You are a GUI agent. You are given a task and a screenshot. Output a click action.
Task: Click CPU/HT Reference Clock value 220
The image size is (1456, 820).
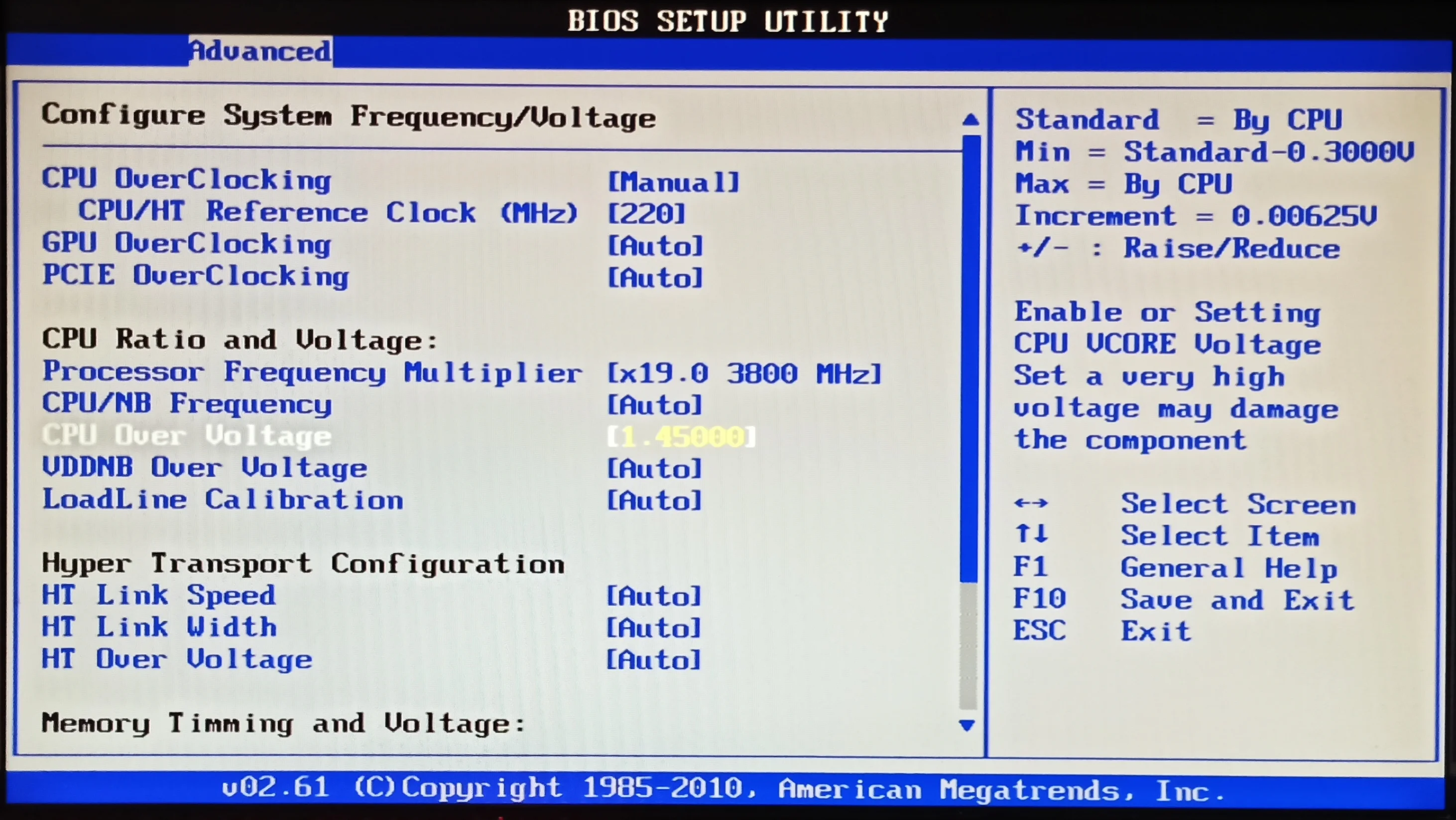(x=647, y=214)
